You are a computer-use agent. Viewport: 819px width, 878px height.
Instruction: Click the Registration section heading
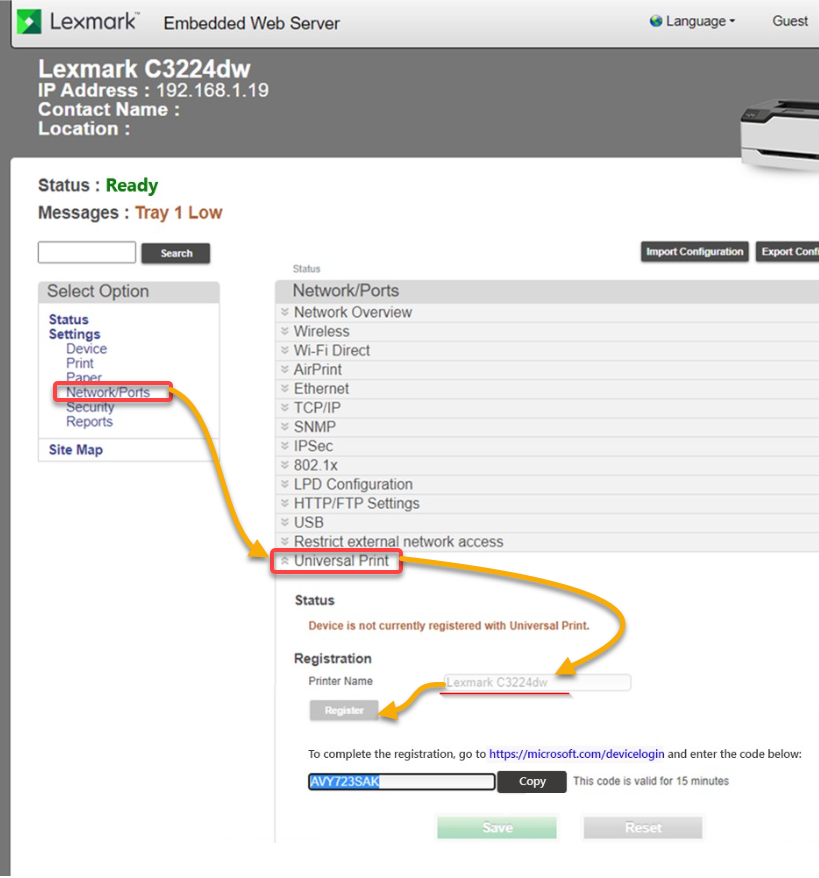[333, 658]
